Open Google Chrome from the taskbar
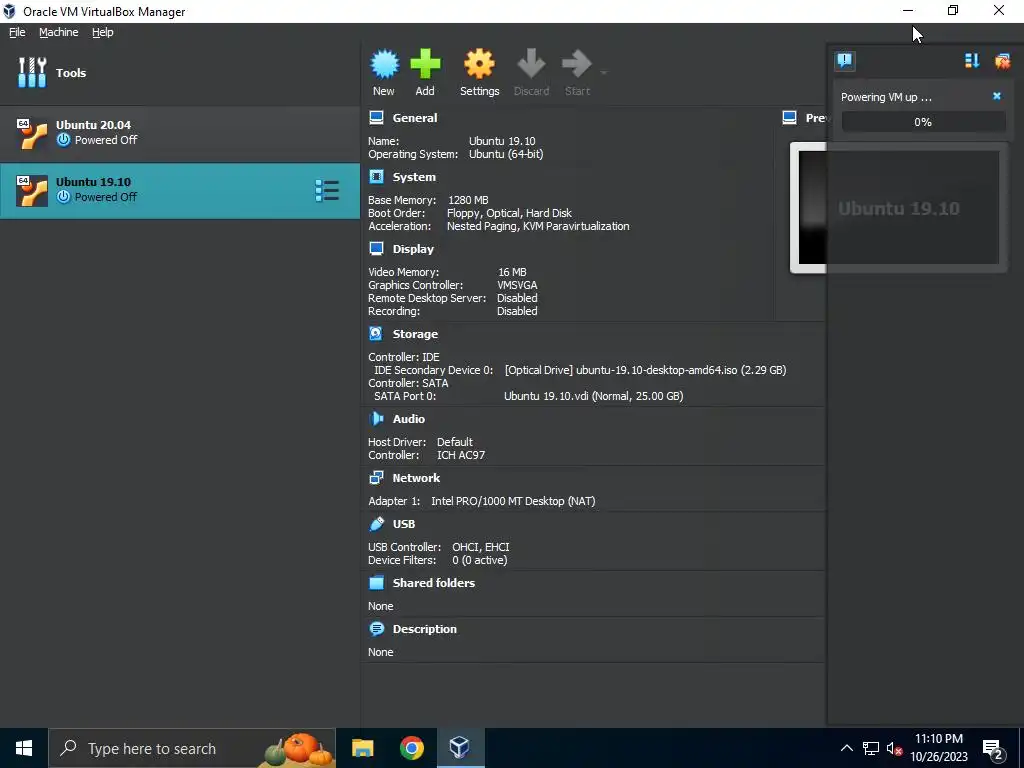 [411, 748]
